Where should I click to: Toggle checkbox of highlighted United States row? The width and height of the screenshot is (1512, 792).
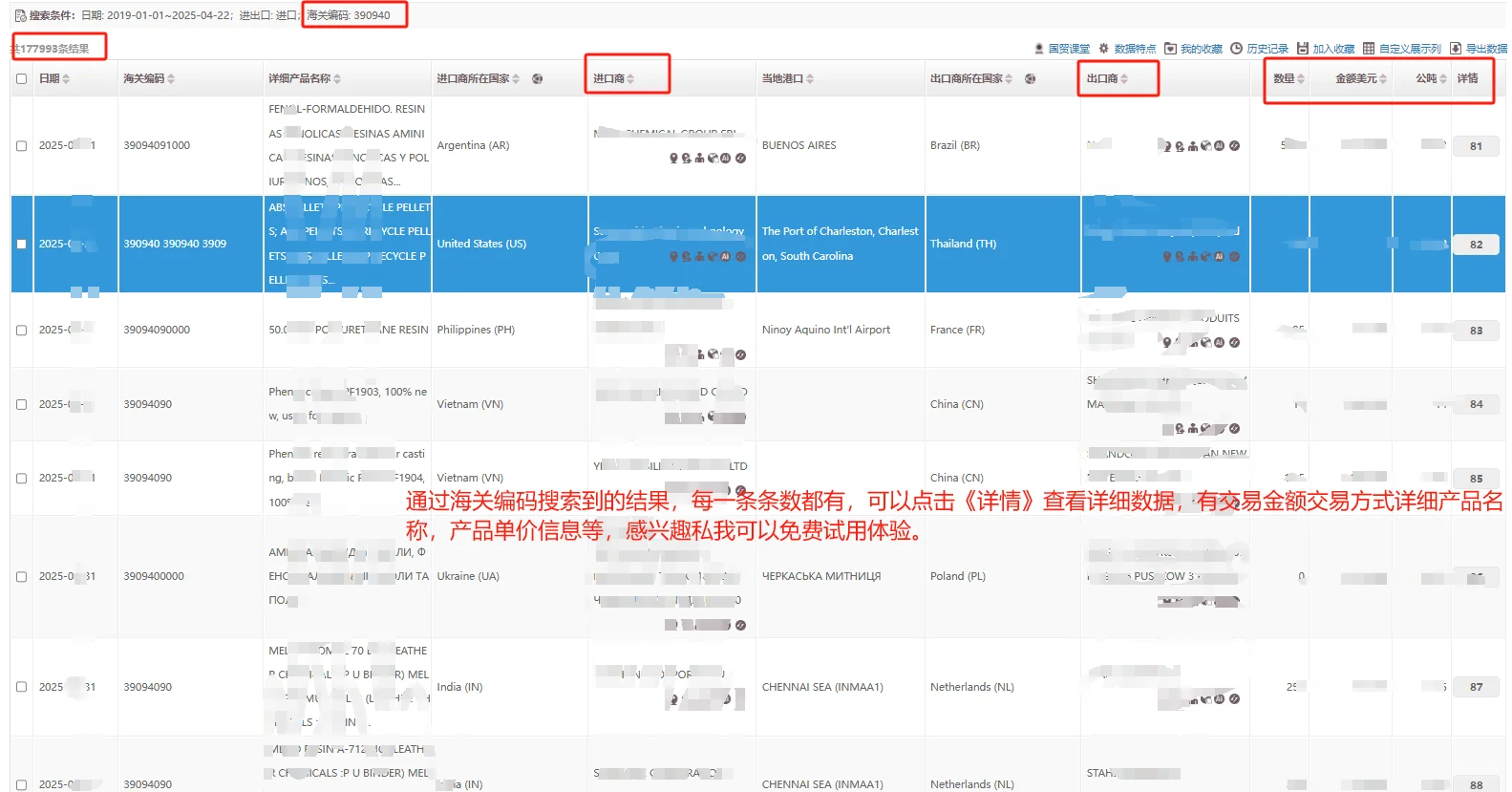point(21,244)
